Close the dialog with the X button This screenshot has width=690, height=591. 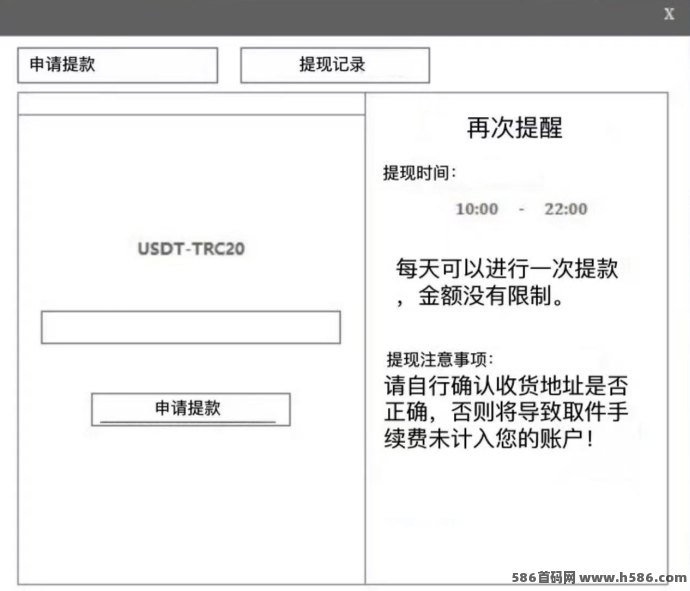(669, 14)
